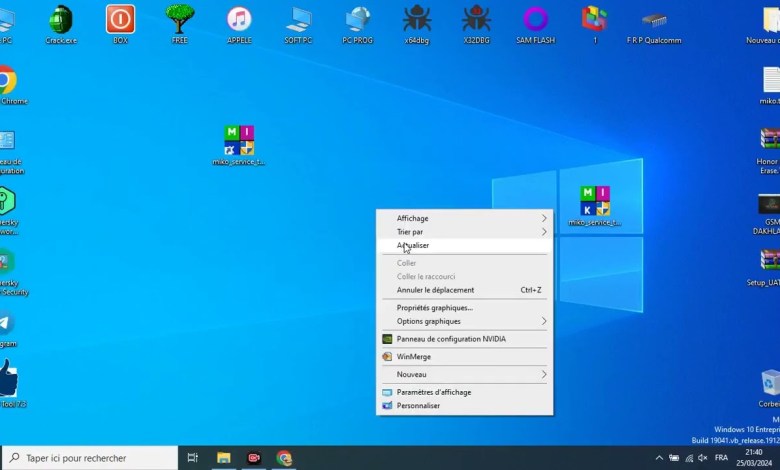
Task: Open the F.R.P Qualcomm chip icon
Action: (654, 22)
